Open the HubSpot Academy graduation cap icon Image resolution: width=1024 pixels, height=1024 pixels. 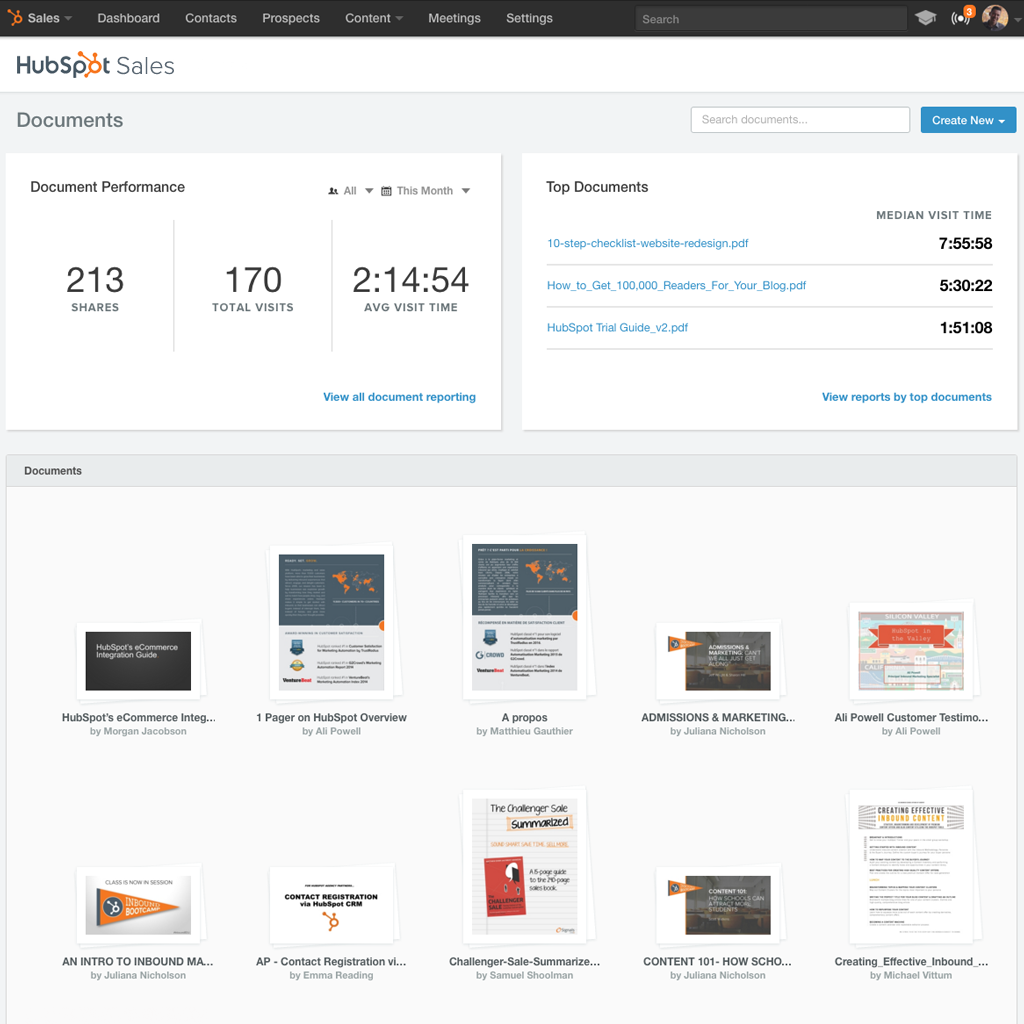925,18
